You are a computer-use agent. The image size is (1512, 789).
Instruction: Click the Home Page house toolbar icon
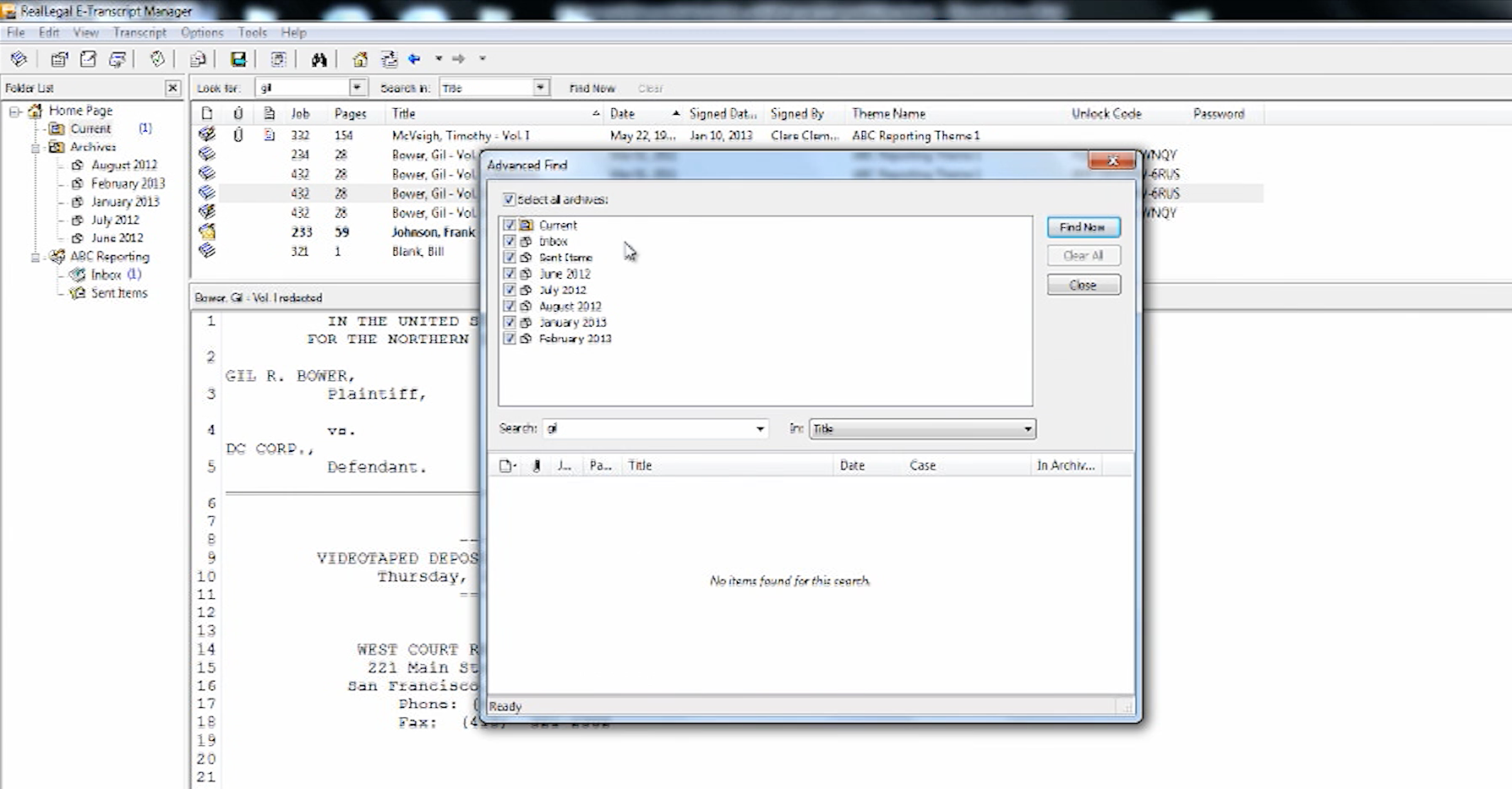(360, 59)
